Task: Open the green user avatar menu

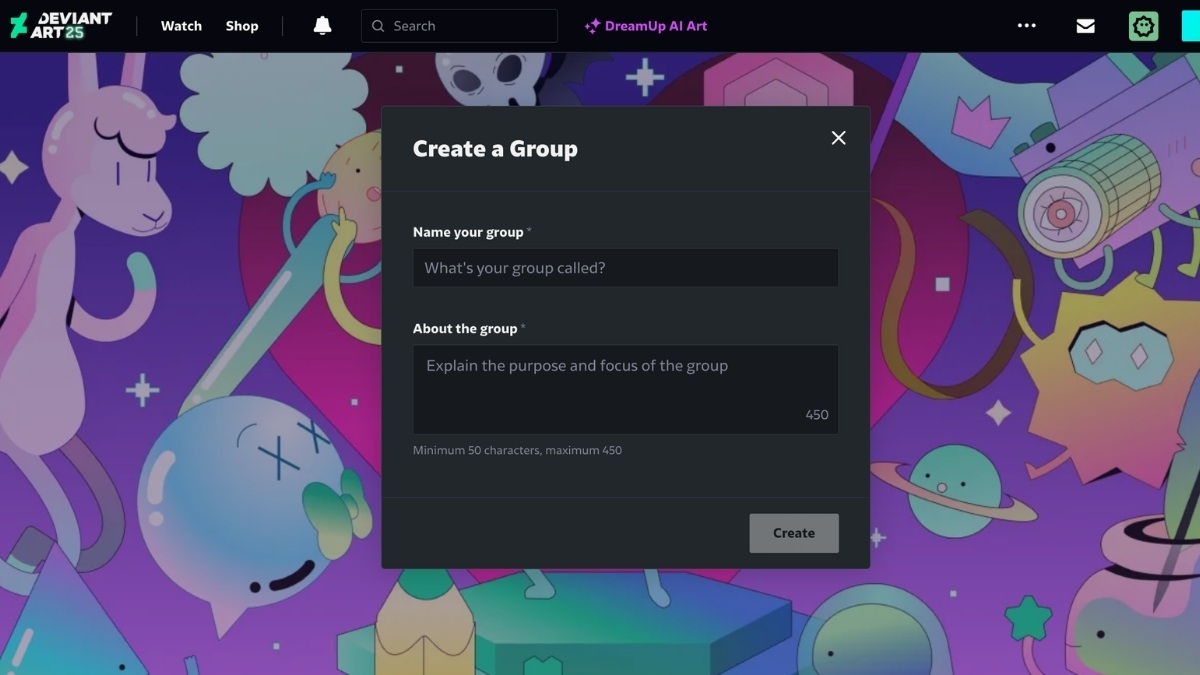Action: 1143,26
